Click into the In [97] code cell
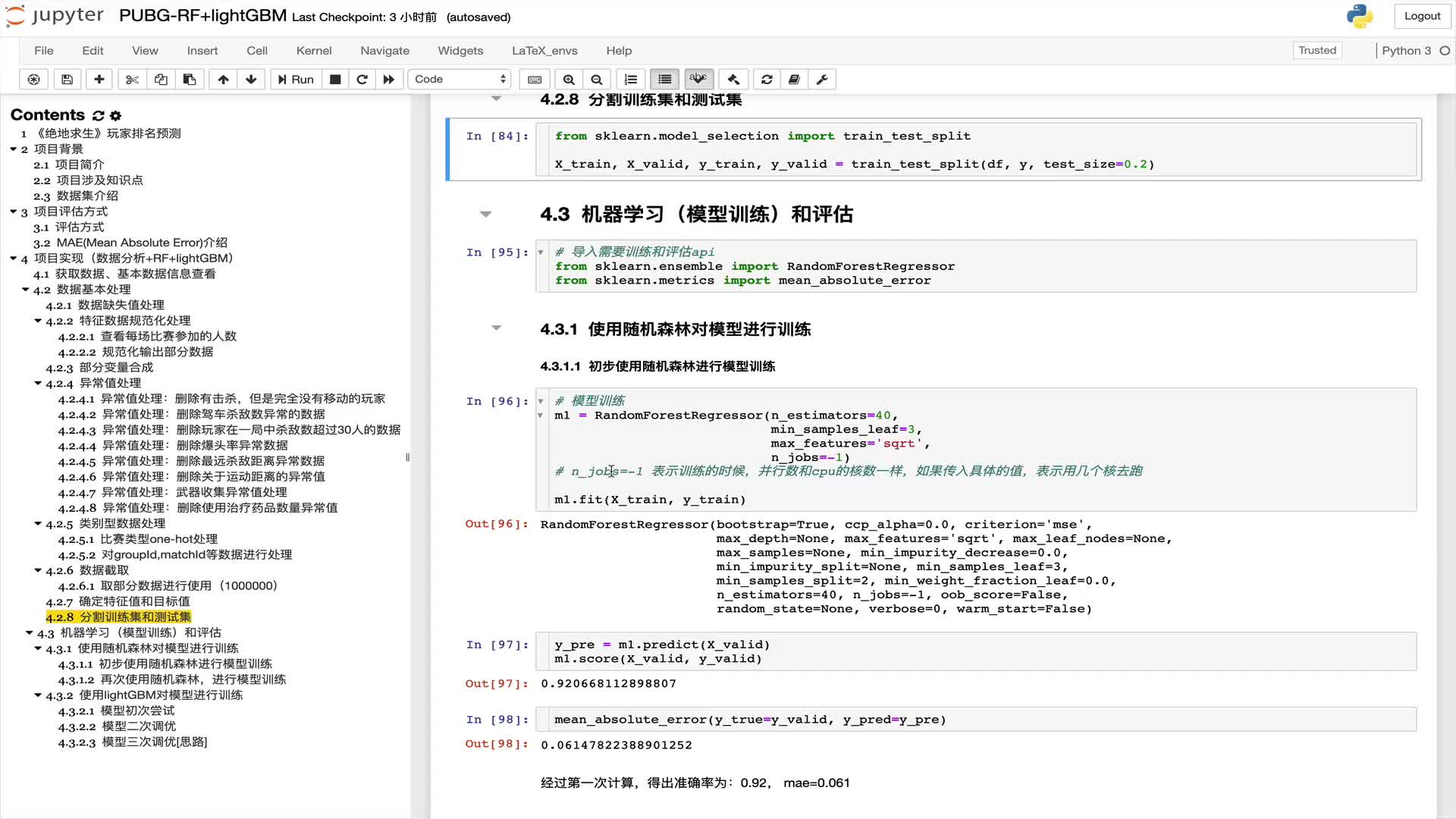This screenshot has width=1456, height=819. click(x=976, y=651)
